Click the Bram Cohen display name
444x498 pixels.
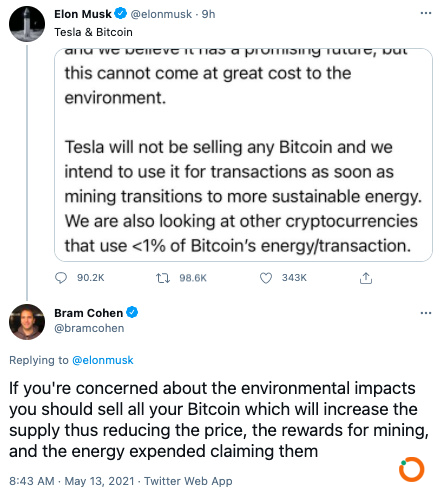89,313
